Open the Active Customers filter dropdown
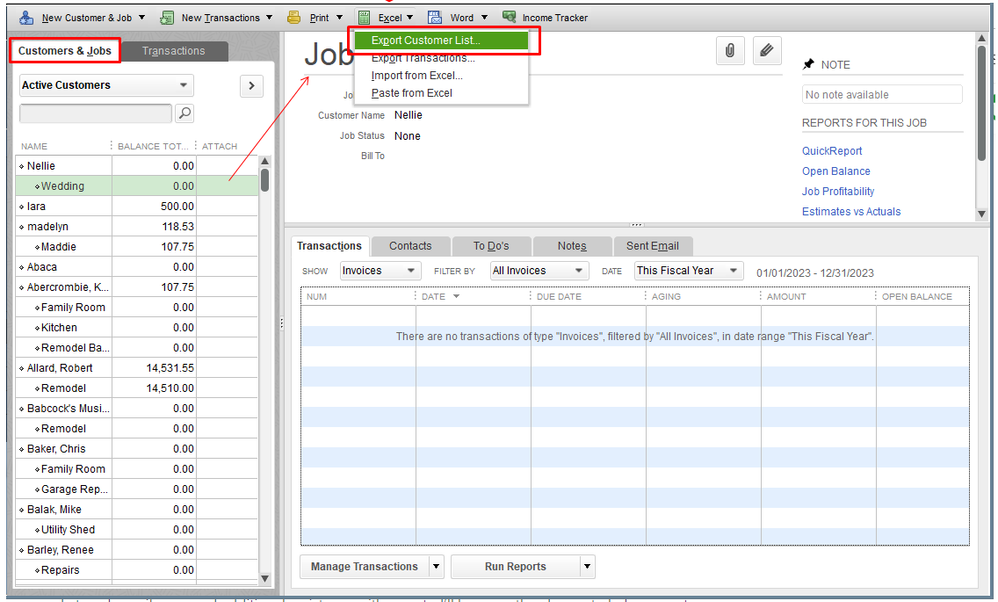This screenshot has width=998, height=602. pos(106,85)
